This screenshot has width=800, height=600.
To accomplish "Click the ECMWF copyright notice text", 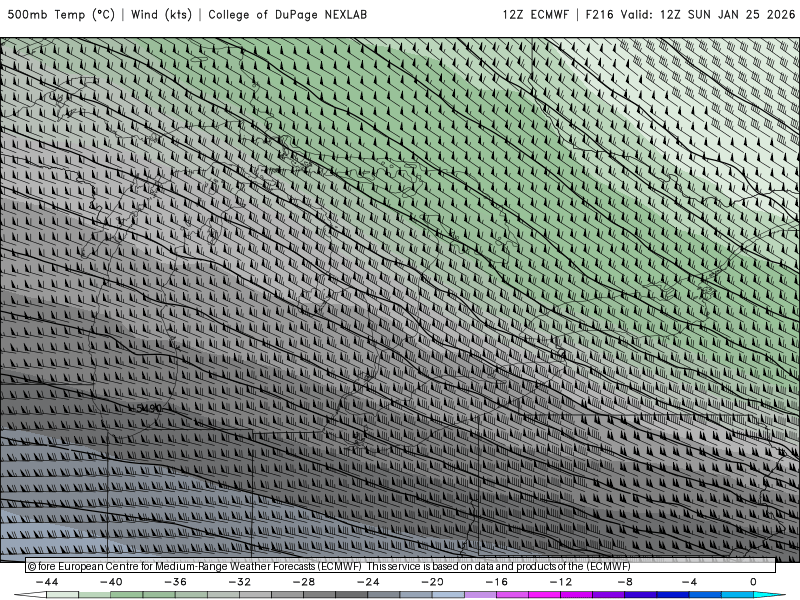I will click(329, 566).
